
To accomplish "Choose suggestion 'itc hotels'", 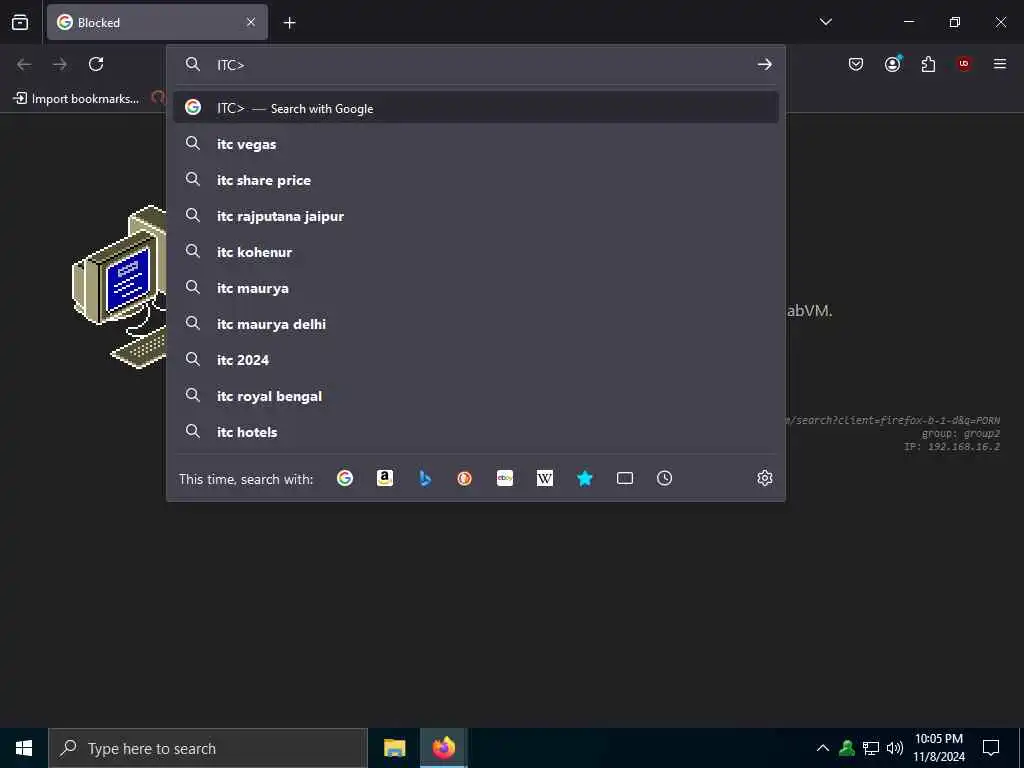I will pos(475,432).
